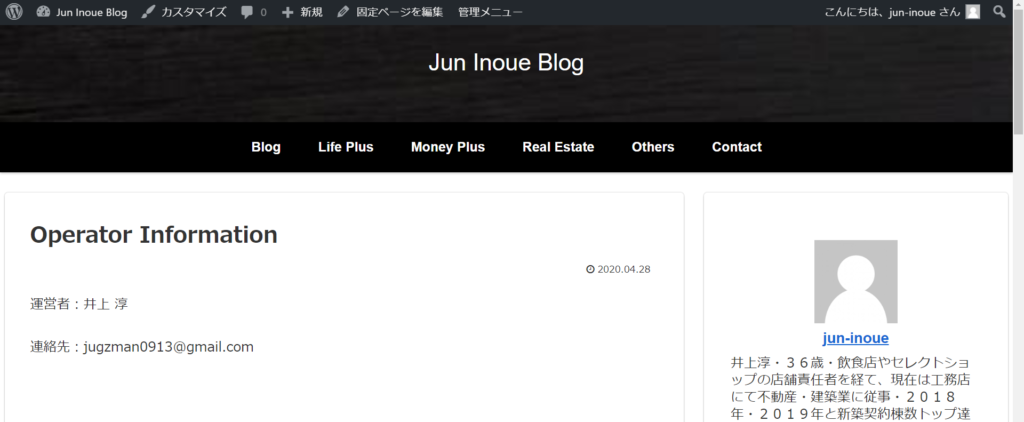1024x422 pixels.
Task: Click 固定ページを編集 to edit page
Action: (390, 12)
